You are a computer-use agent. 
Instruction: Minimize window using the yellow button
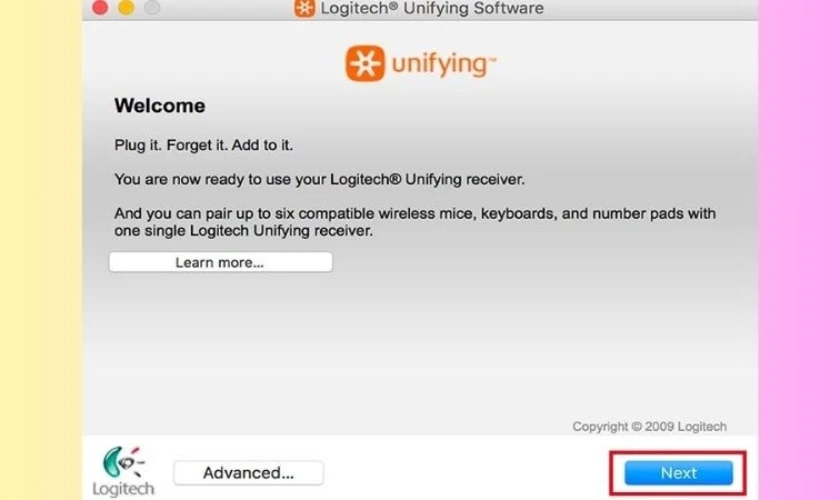coord(126,8)
